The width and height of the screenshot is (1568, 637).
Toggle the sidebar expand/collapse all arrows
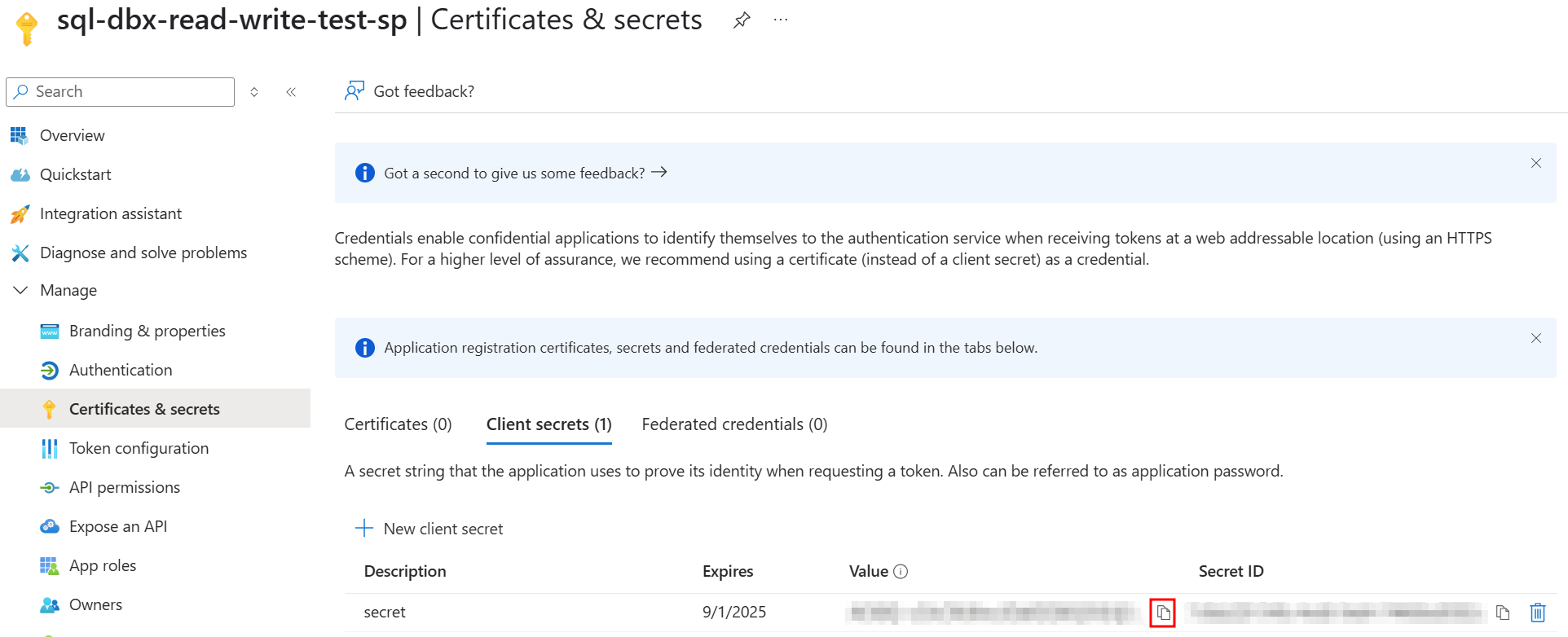point(254,92)
